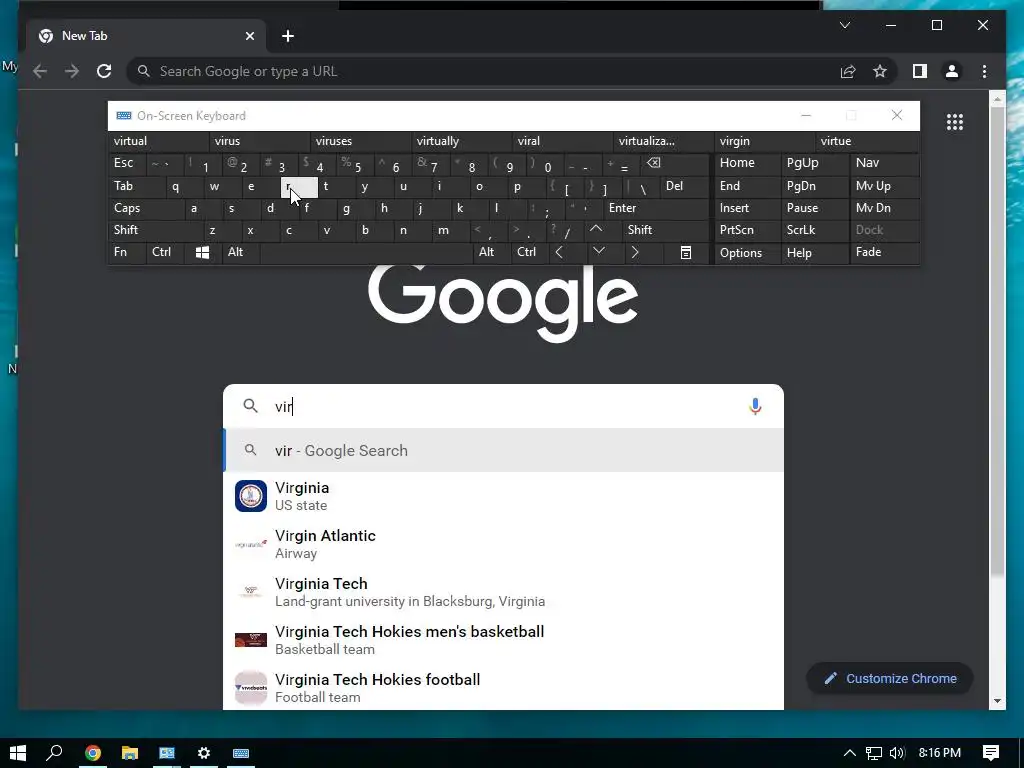Click the Chrome icon in the taskbar
The width and height of the screenshot is (1024, 768).
point(93,753)
